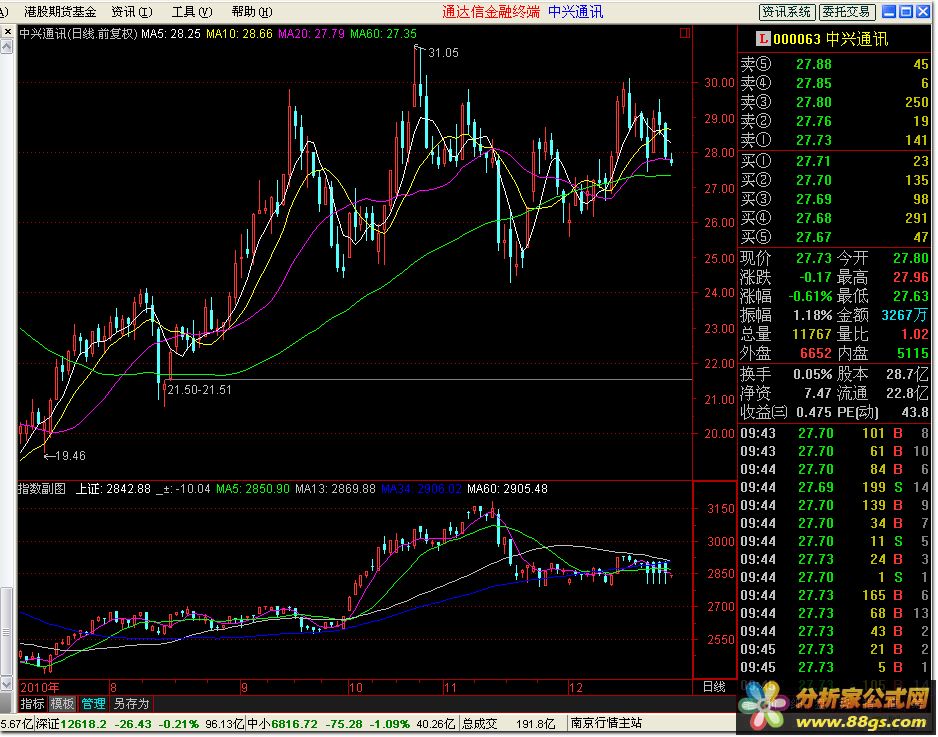
Task: Click the MA60: 2905.48 label
Action: pos(507,489)
